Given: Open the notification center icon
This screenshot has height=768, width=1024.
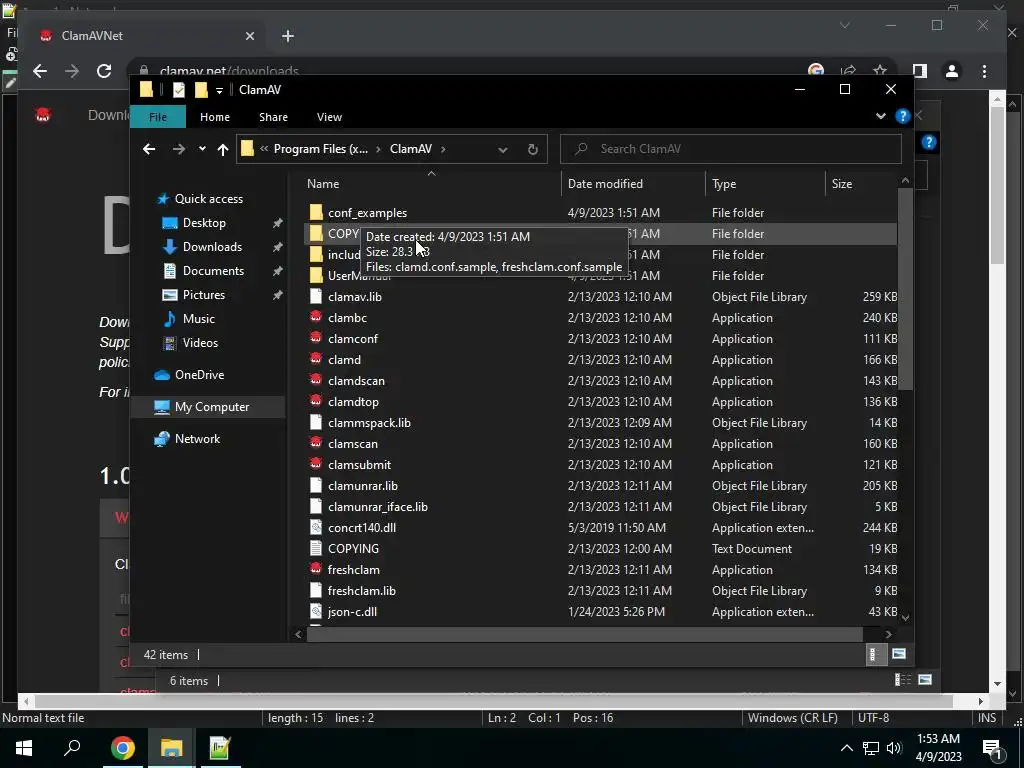Looking at the screenshot, I should pyautogui.click(x=991, y=748).
